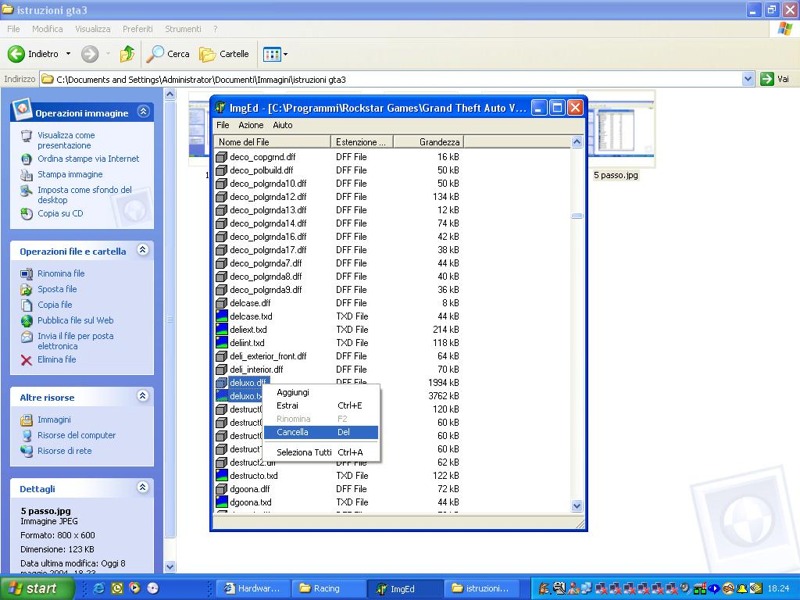The height and width of the screenshot is (600, 800).
Task: Click the Elimina file red X icon
Action: click(27, 360)
